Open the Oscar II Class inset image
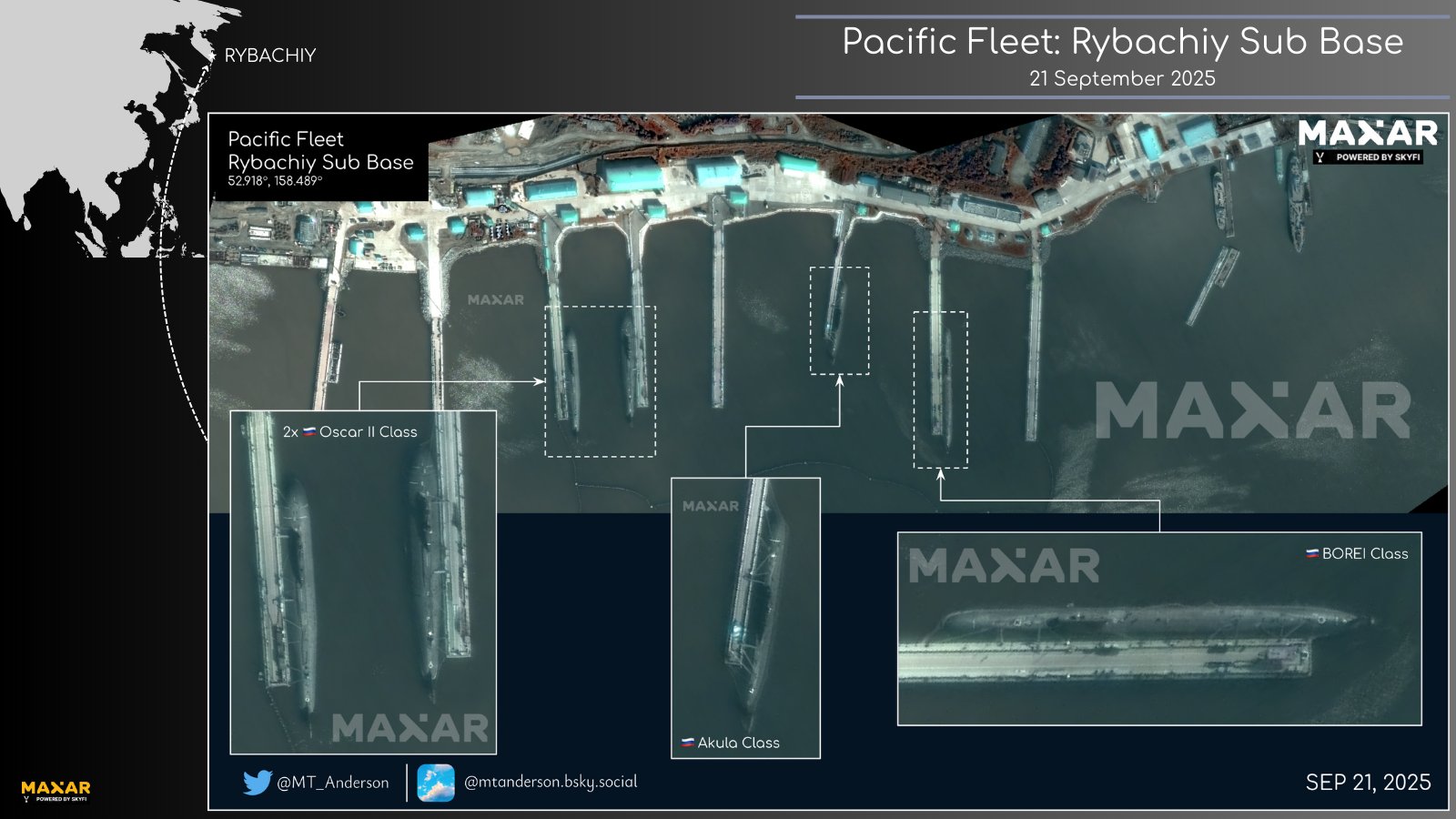The width and height of the screenshot is (1456, 819). 363,582
